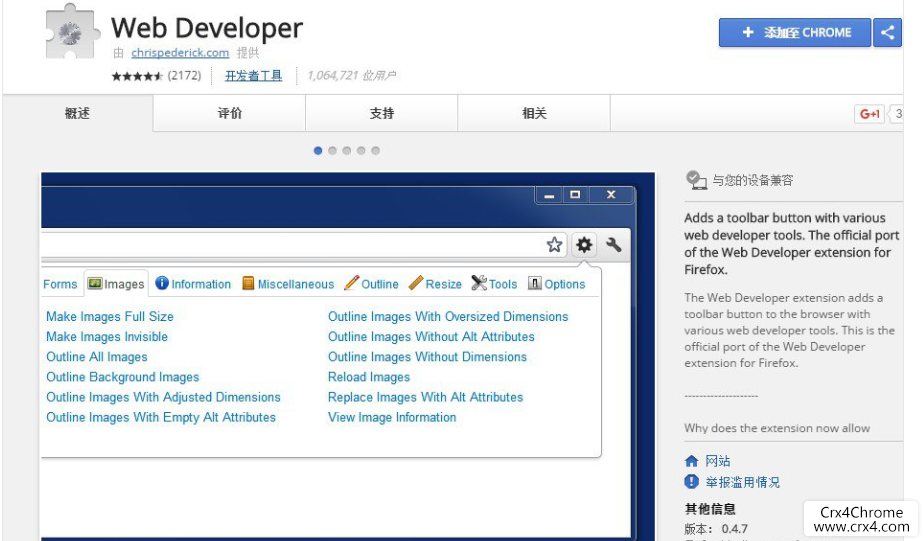Click Outline Background Images

(122, 377)
